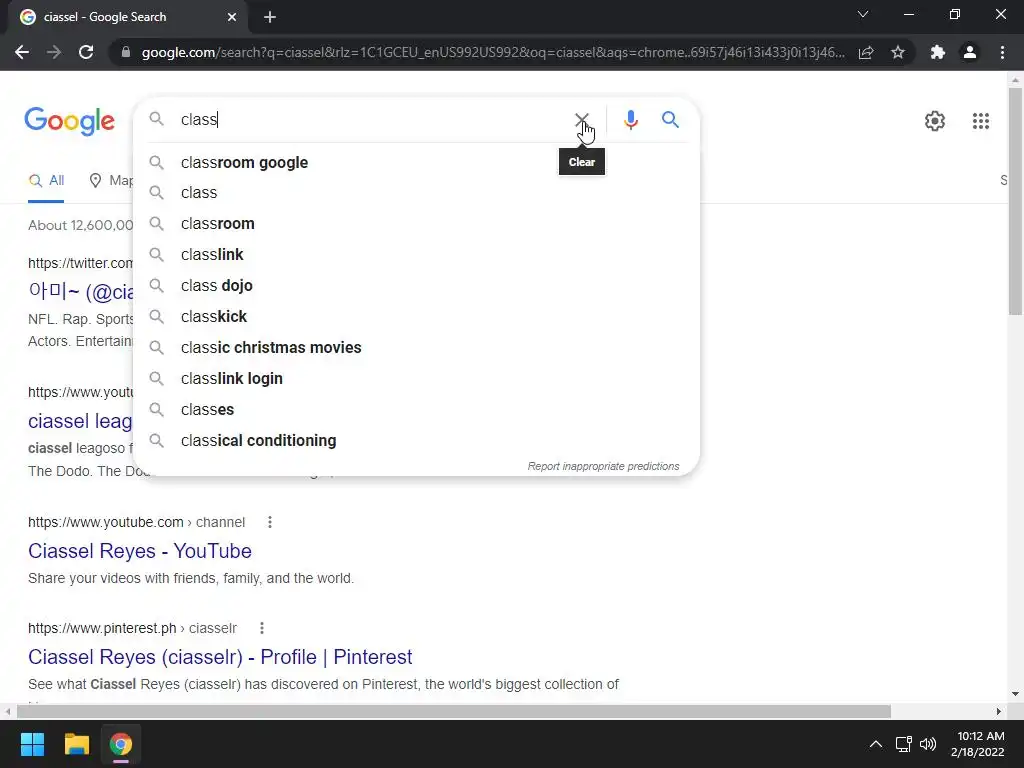Screen dimensions: 1024x768
Task: Select suggestion 'classroom google'
Action: 416,163
